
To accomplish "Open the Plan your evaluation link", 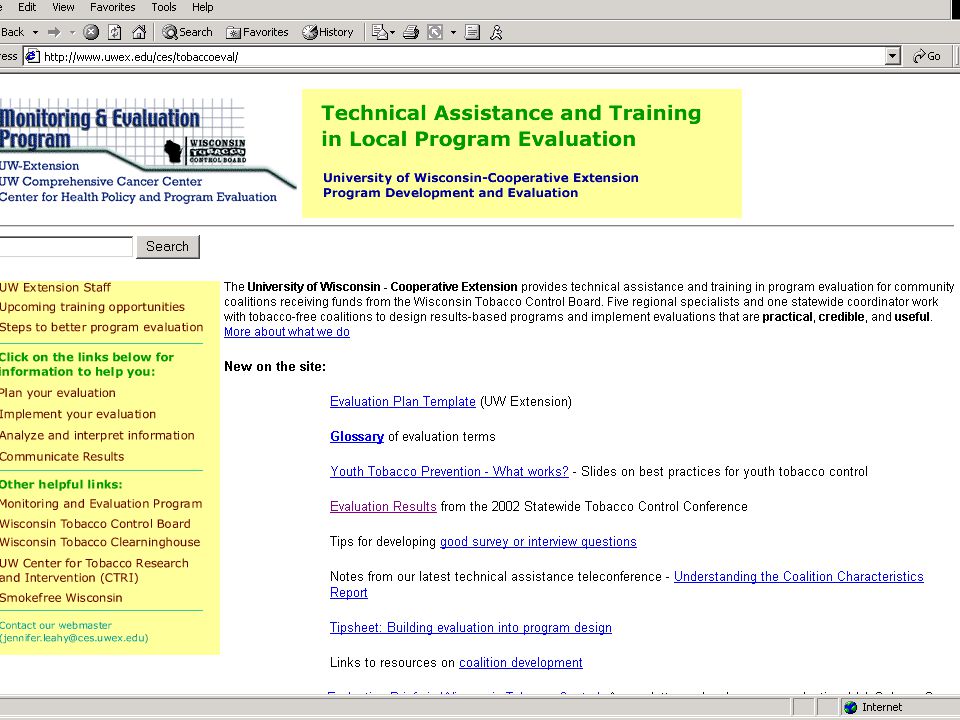I will click(58, 392).
